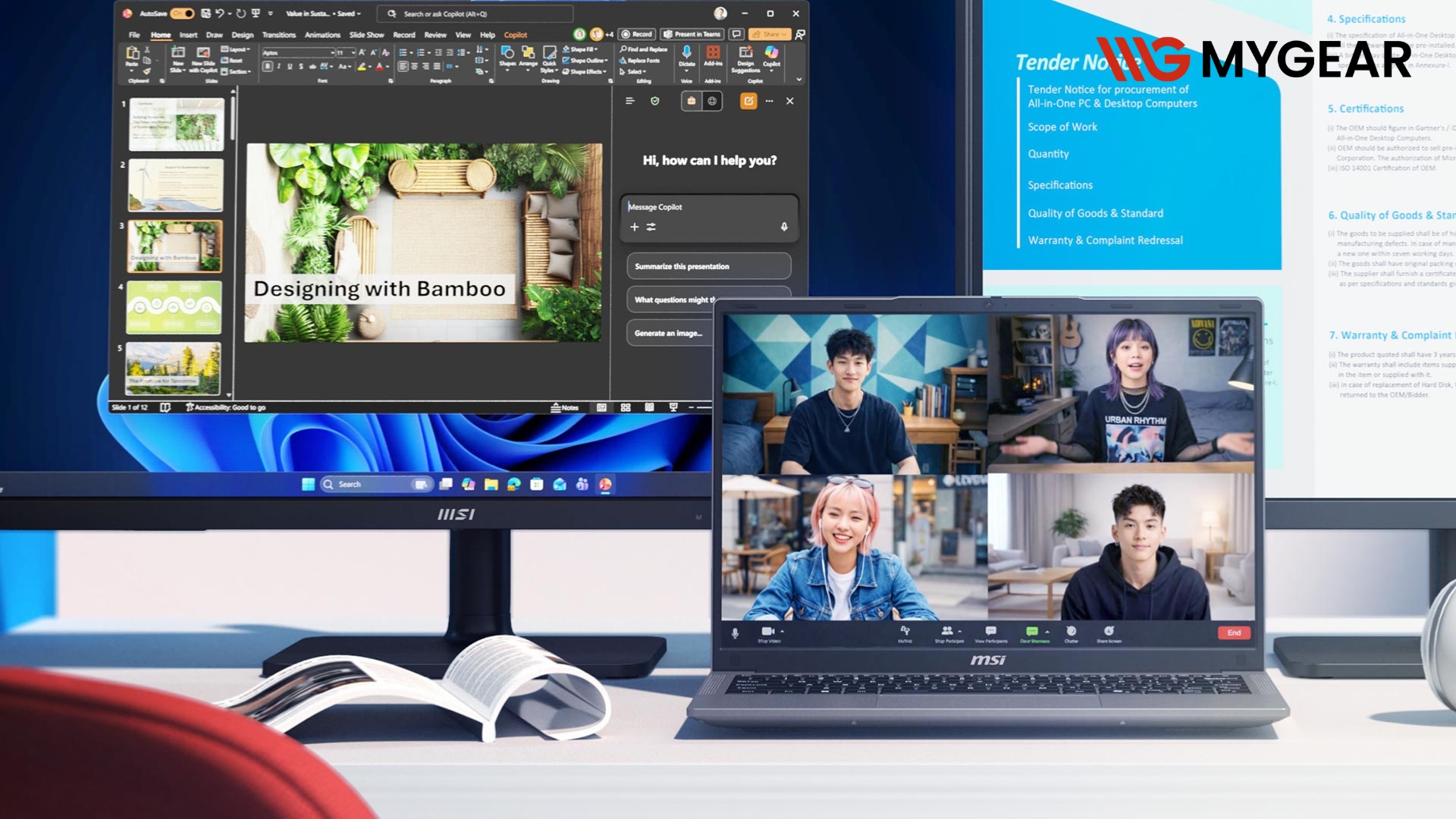Open Design Suggestions in the ribbon
The image size is (1456, 819).
tap(745, 59)
